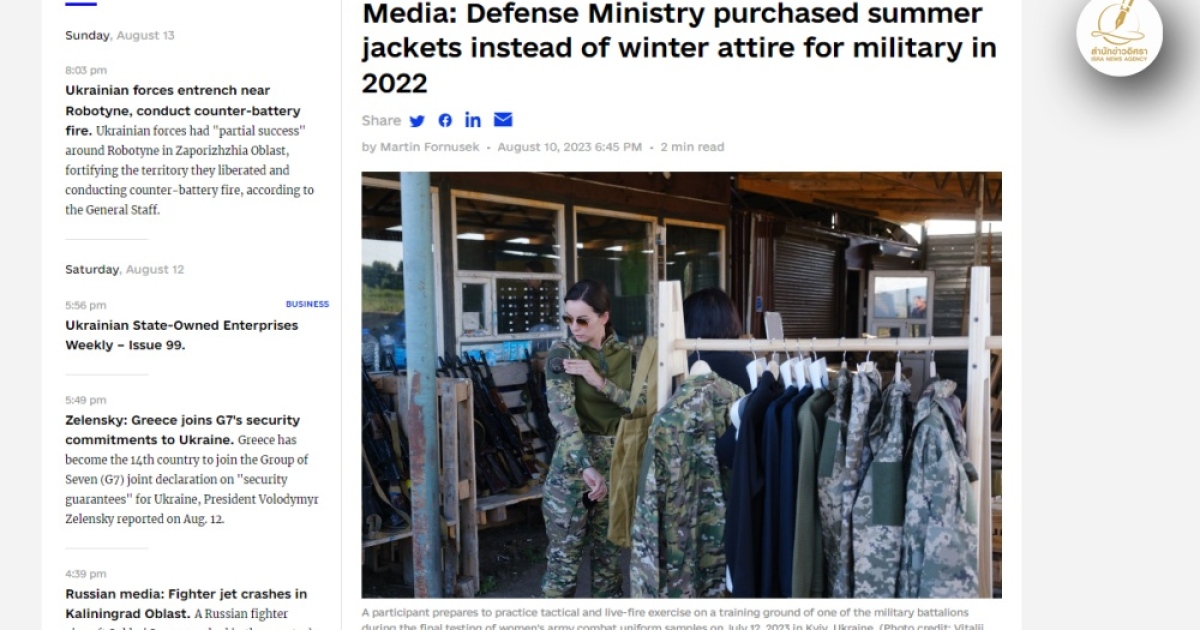Click the photo caption below image

(680, 617)
